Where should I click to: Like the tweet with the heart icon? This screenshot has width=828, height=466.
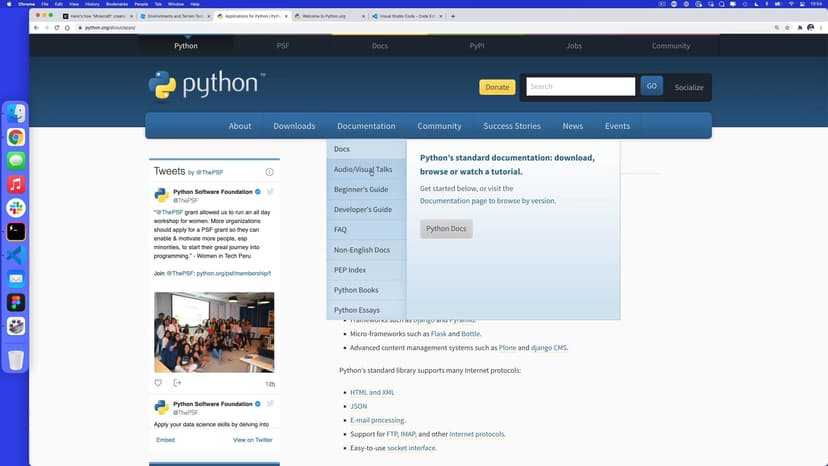tap(158, 383)
